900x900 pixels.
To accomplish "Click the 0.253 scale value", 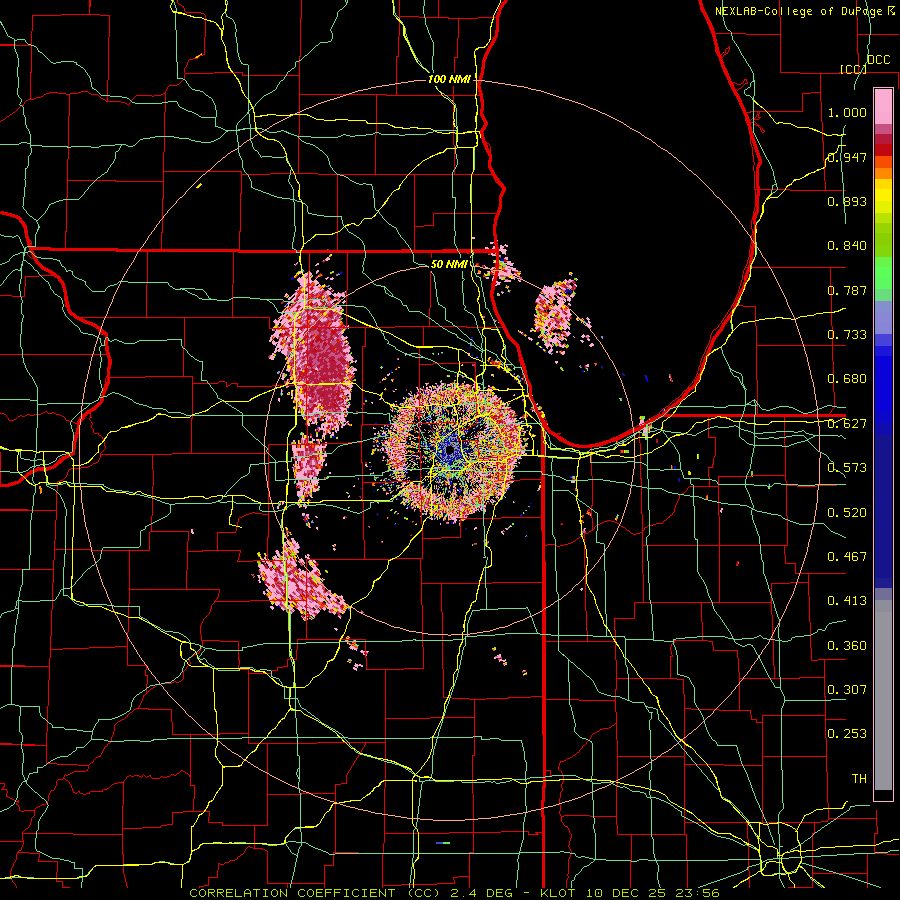I will pos(847,734).
